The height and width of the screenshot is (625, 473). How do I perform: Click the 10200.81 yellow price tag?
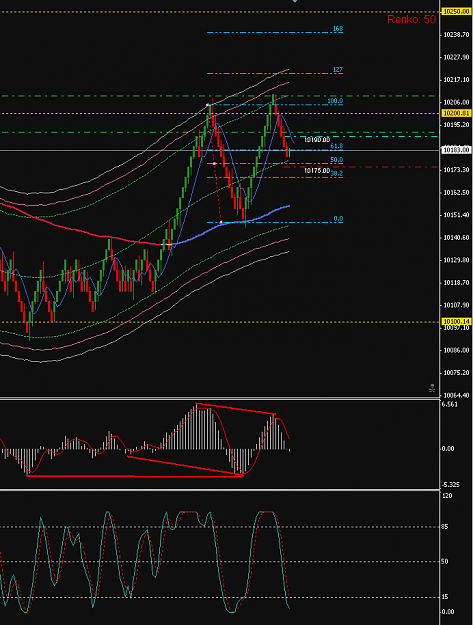point(457,114)
